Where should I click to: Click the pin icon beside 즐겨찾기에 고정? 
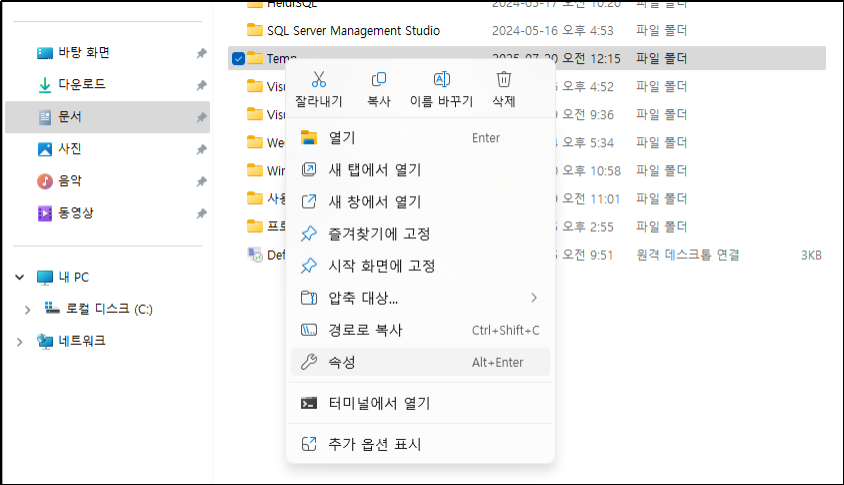309,234
